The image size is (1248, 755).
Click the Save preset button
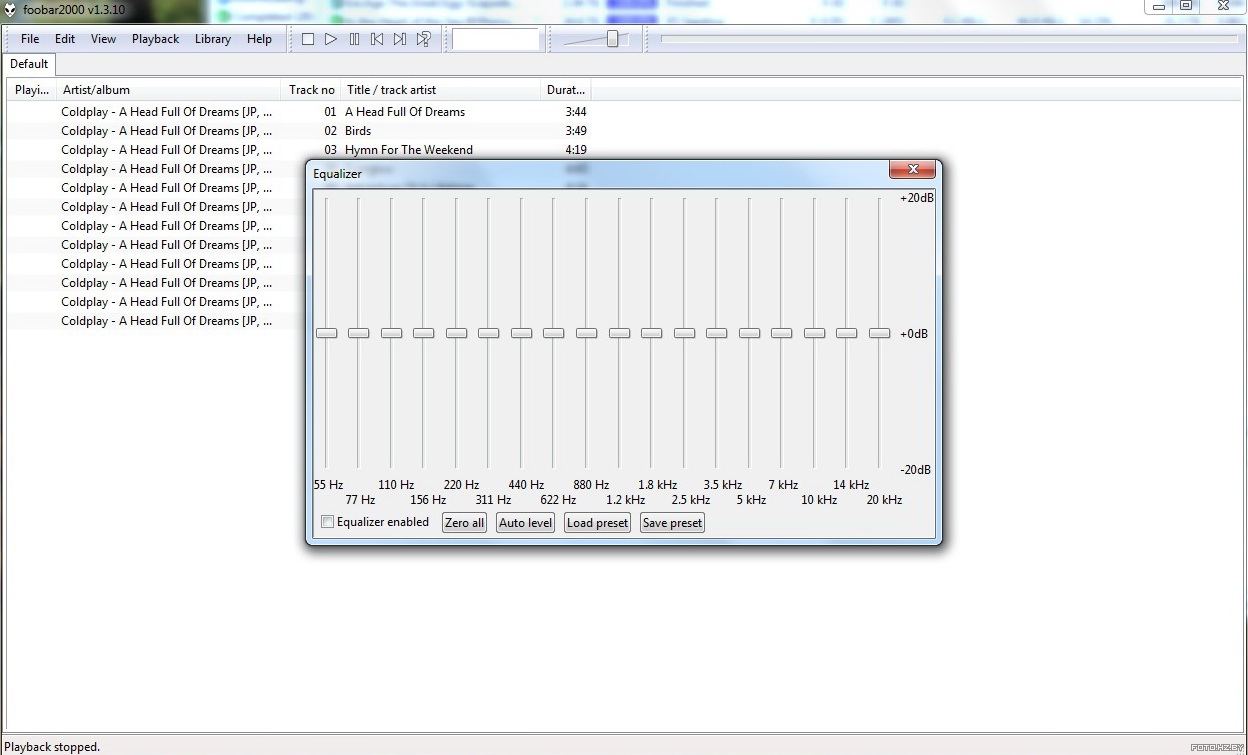672,523
